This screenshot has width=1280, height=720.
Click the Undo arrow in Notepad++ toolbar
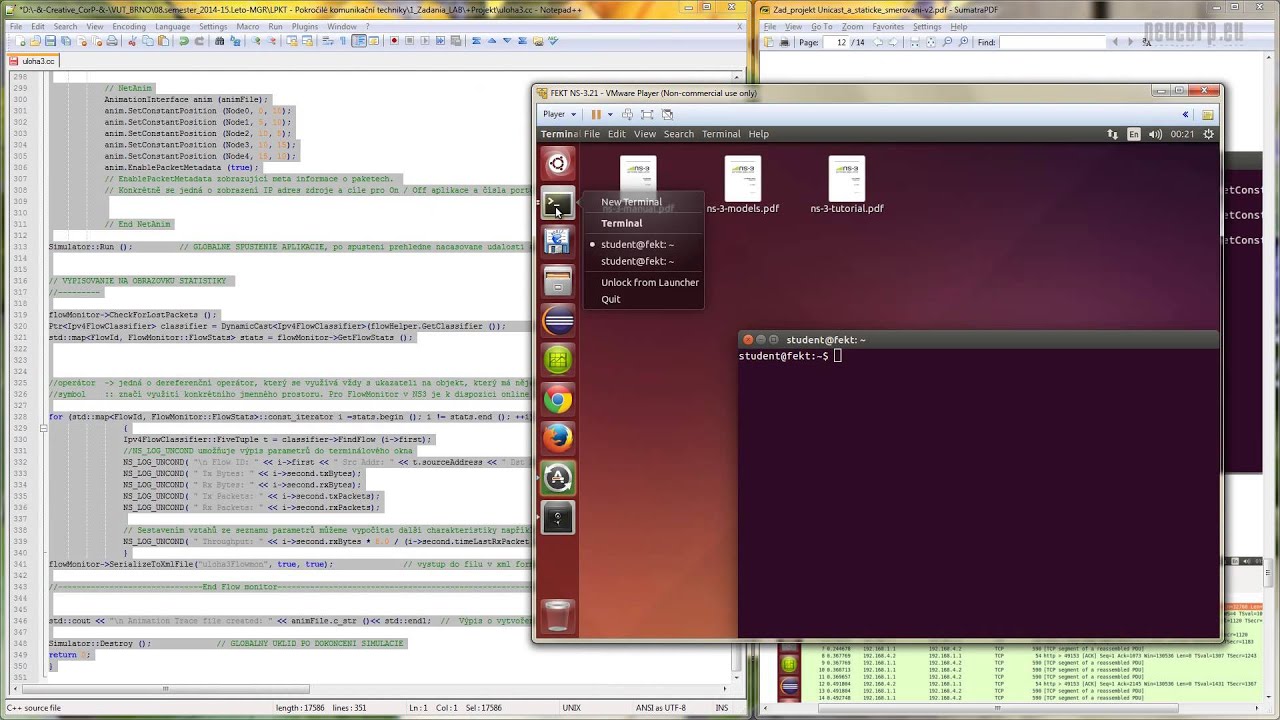183,41
